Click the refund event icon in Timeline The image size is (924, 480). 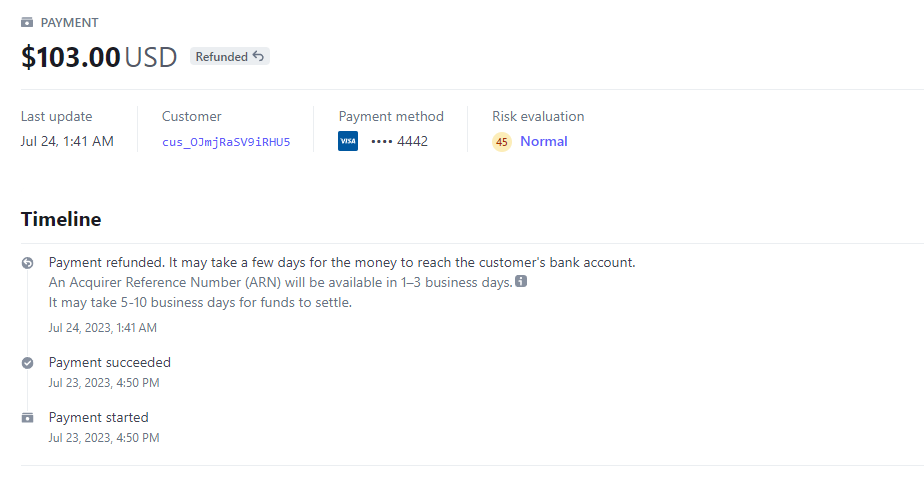(x=28, y=263)
